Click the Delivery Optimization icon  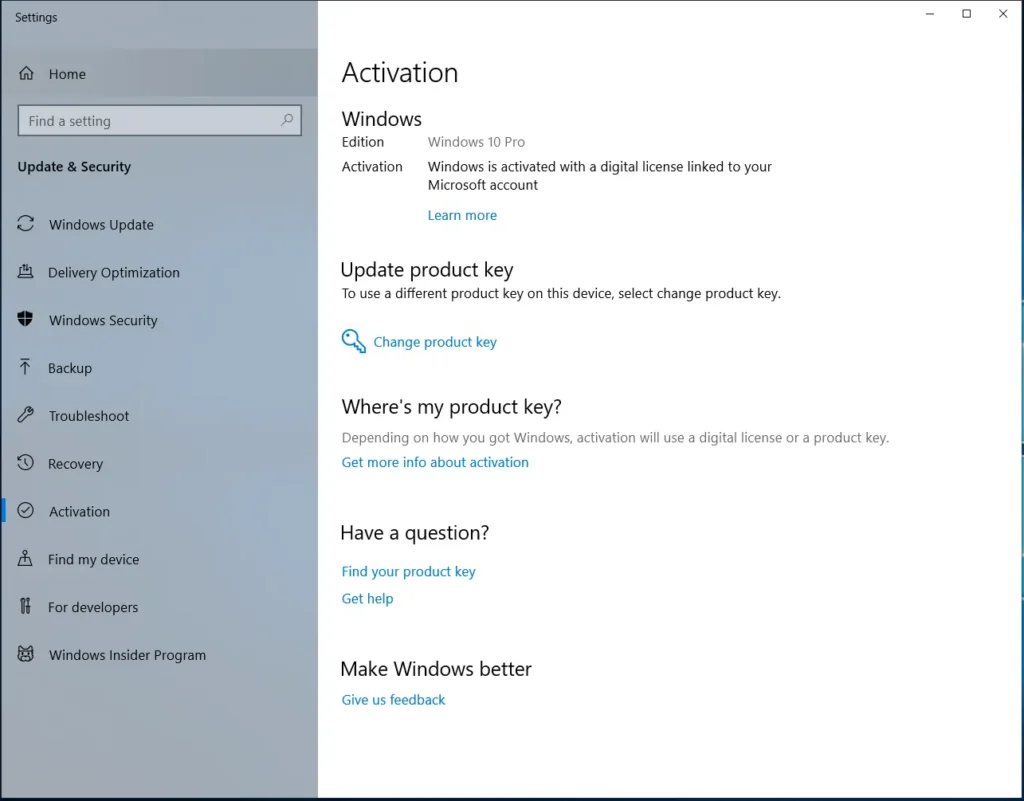(25, 272)
